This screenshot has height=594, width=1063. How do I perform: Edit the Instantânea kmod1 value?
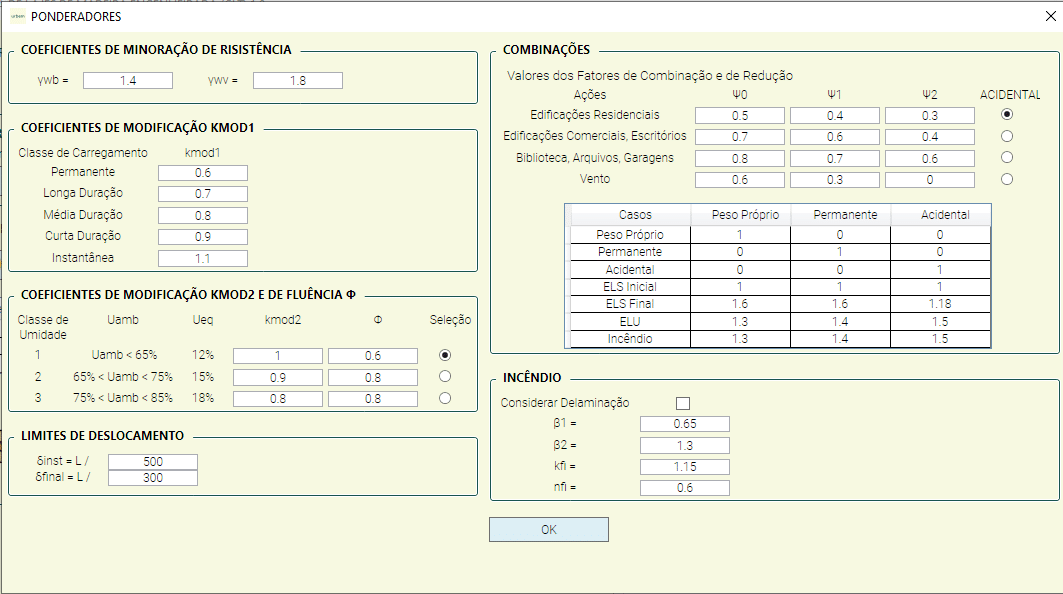point(203,258)
